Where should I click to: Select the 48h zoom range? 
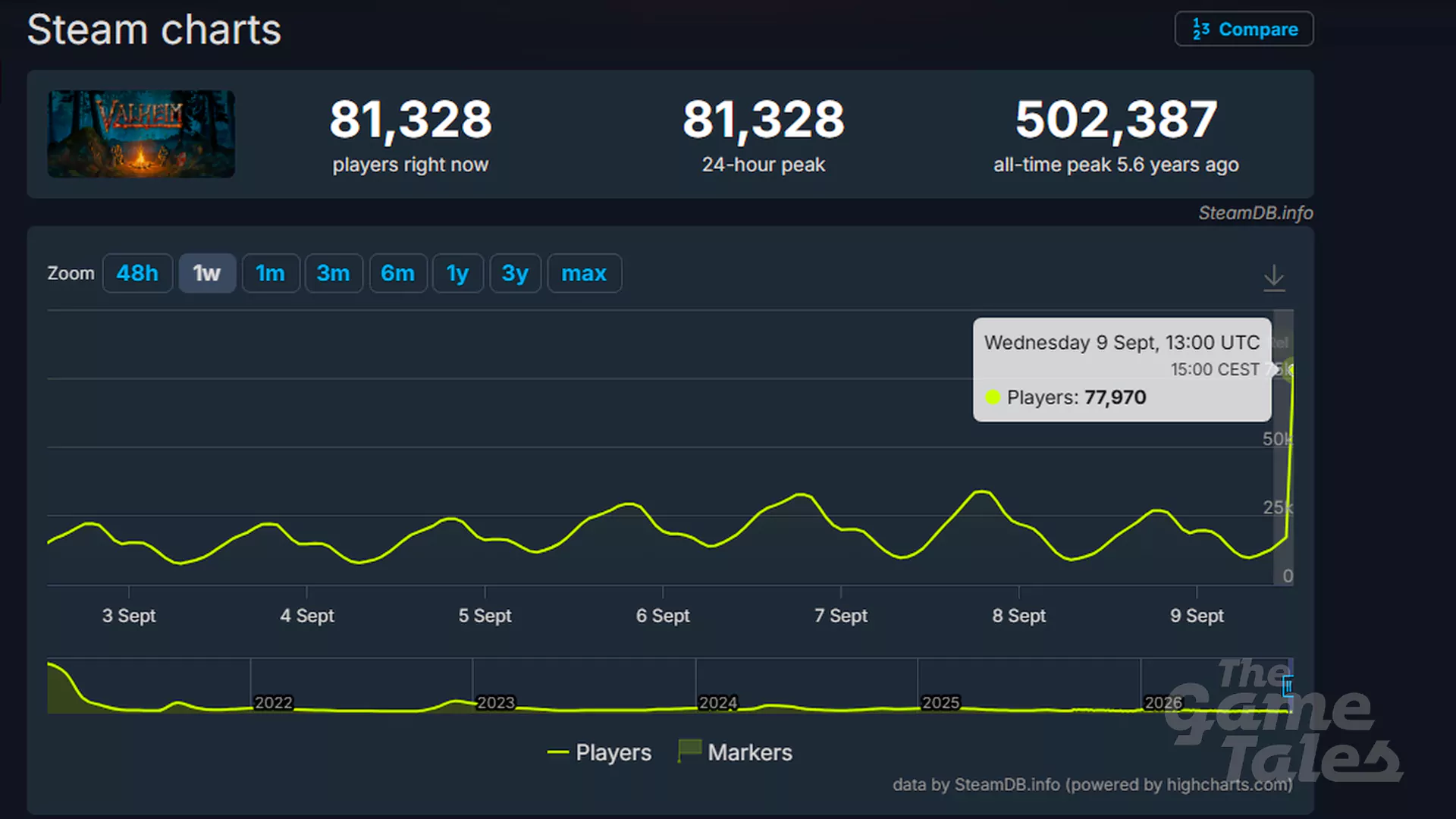[x=137, y=273]
